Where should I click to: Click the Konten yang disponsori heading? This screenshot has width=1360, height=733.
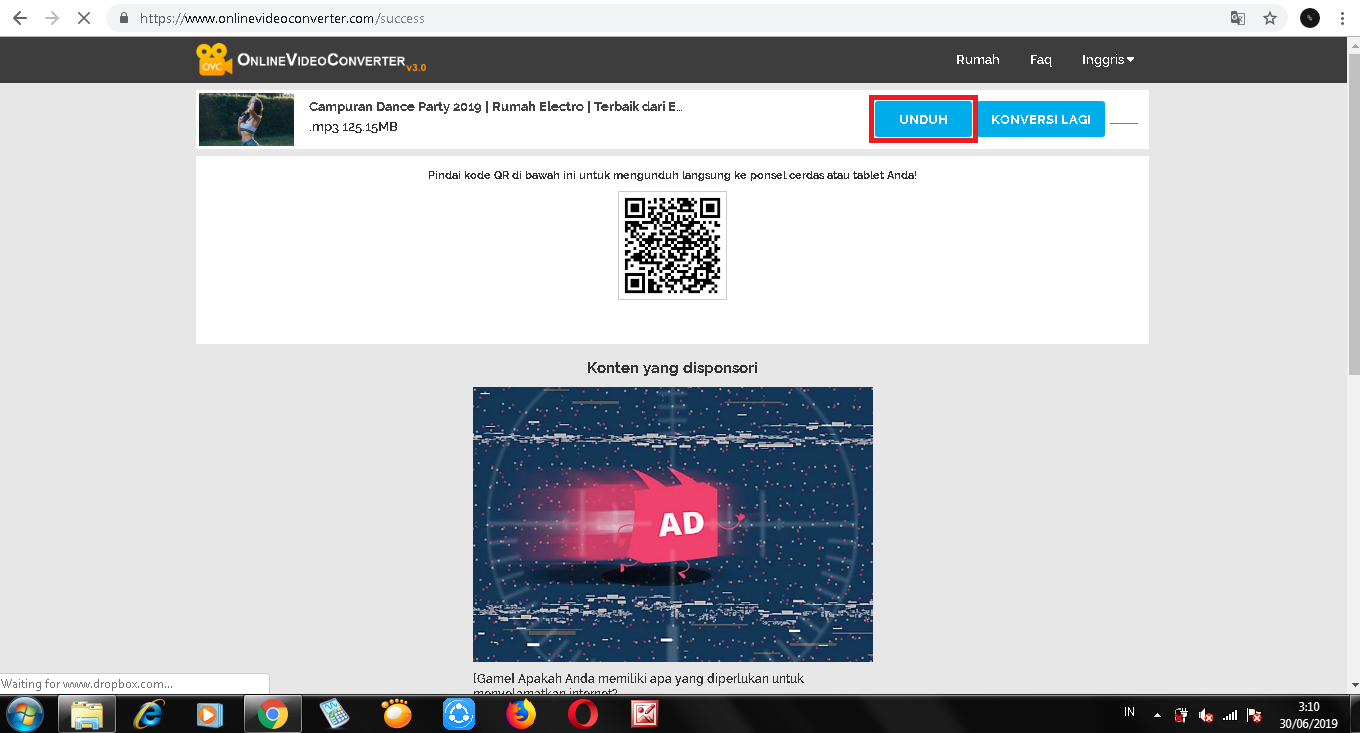(672, 368)
